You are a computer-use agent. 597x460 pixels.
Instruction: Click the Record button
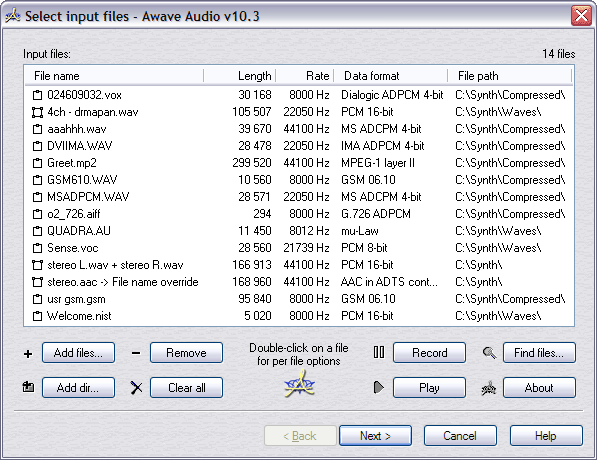click(x=429, y=353)
